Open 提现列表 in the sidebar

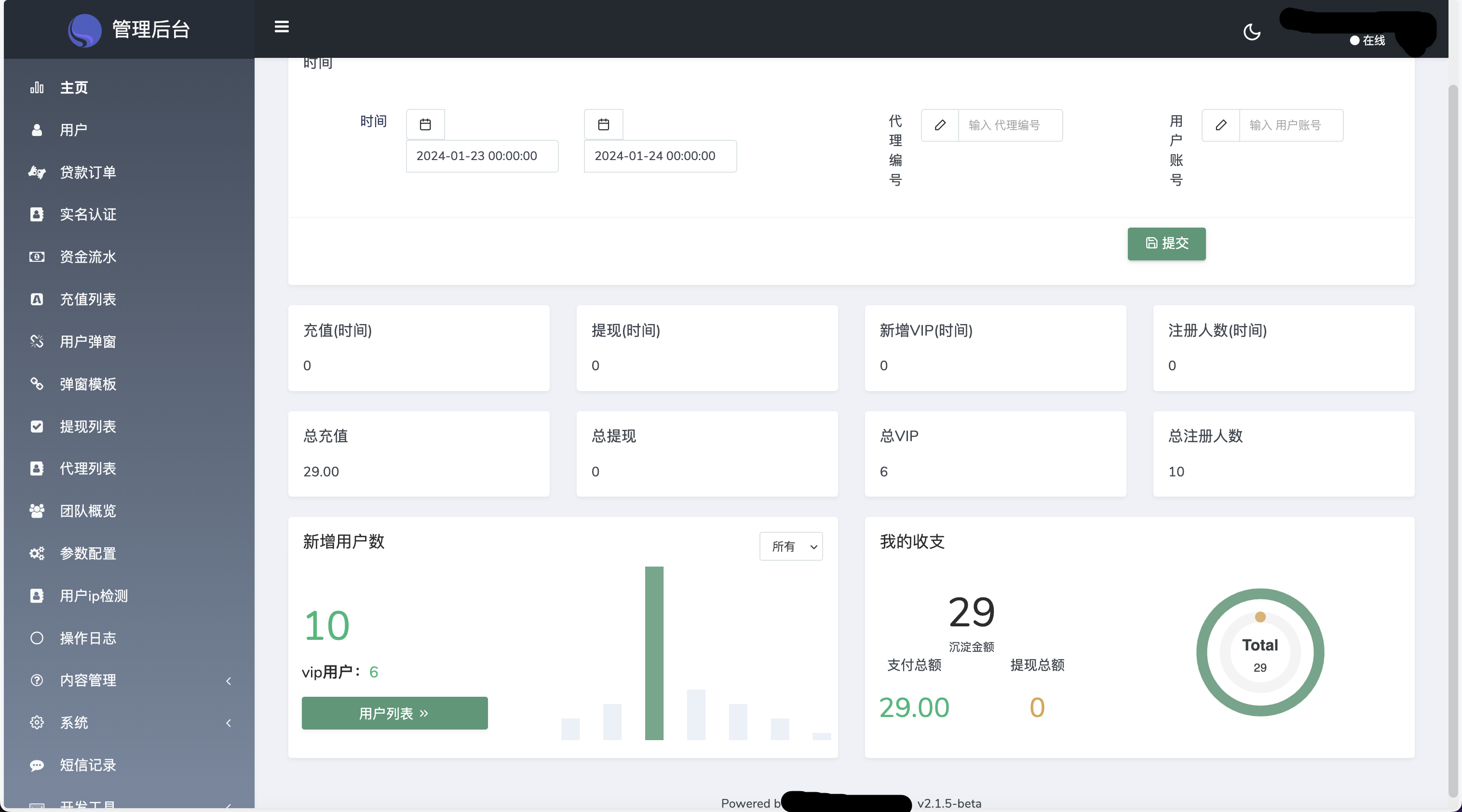tap(88, 426)
